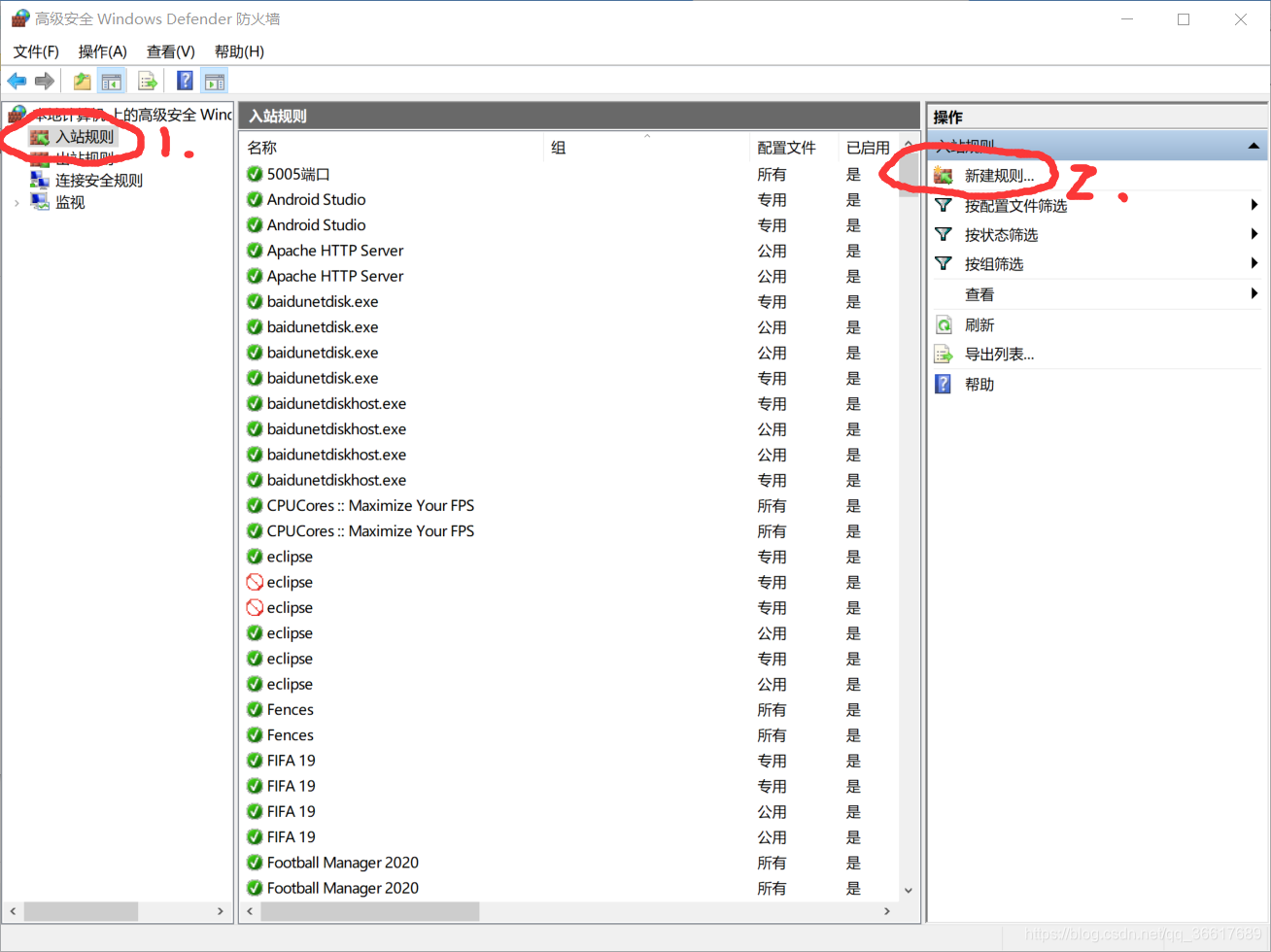The width and height of the screenshot is (1271, 952).
Task: Click the tree pane horizontal scrollbar left arrow
Action: tap(13, 911)
